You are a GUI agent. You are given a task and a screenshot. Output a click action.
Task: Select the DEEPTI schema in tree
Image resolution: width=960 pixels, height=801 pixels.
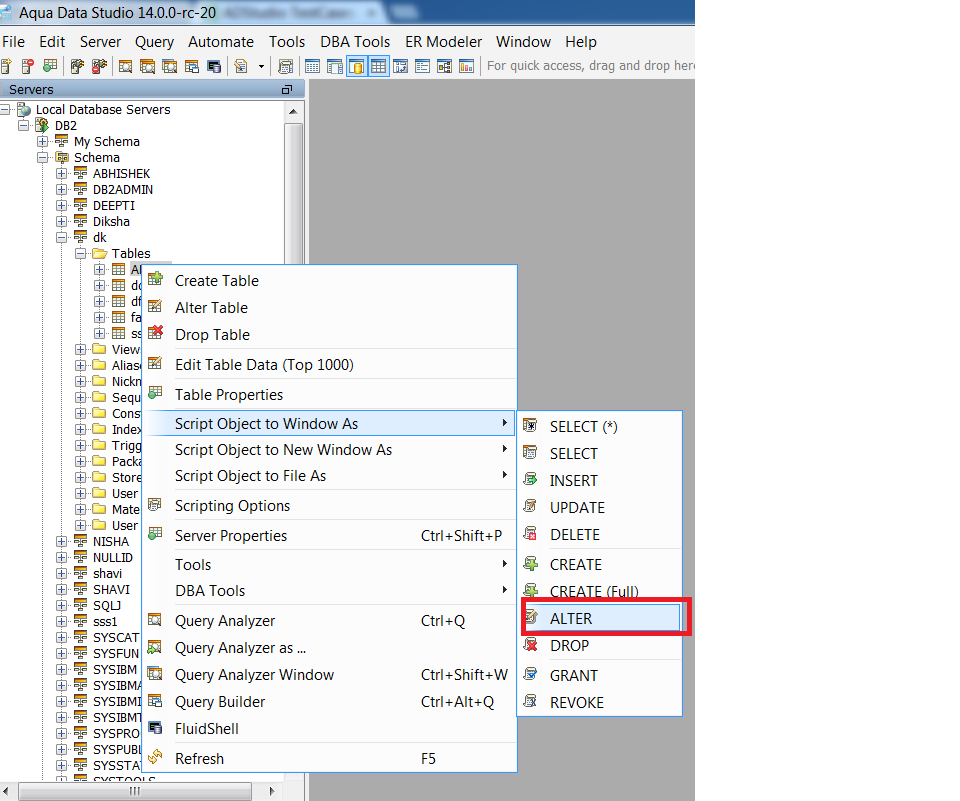point(114,206)
